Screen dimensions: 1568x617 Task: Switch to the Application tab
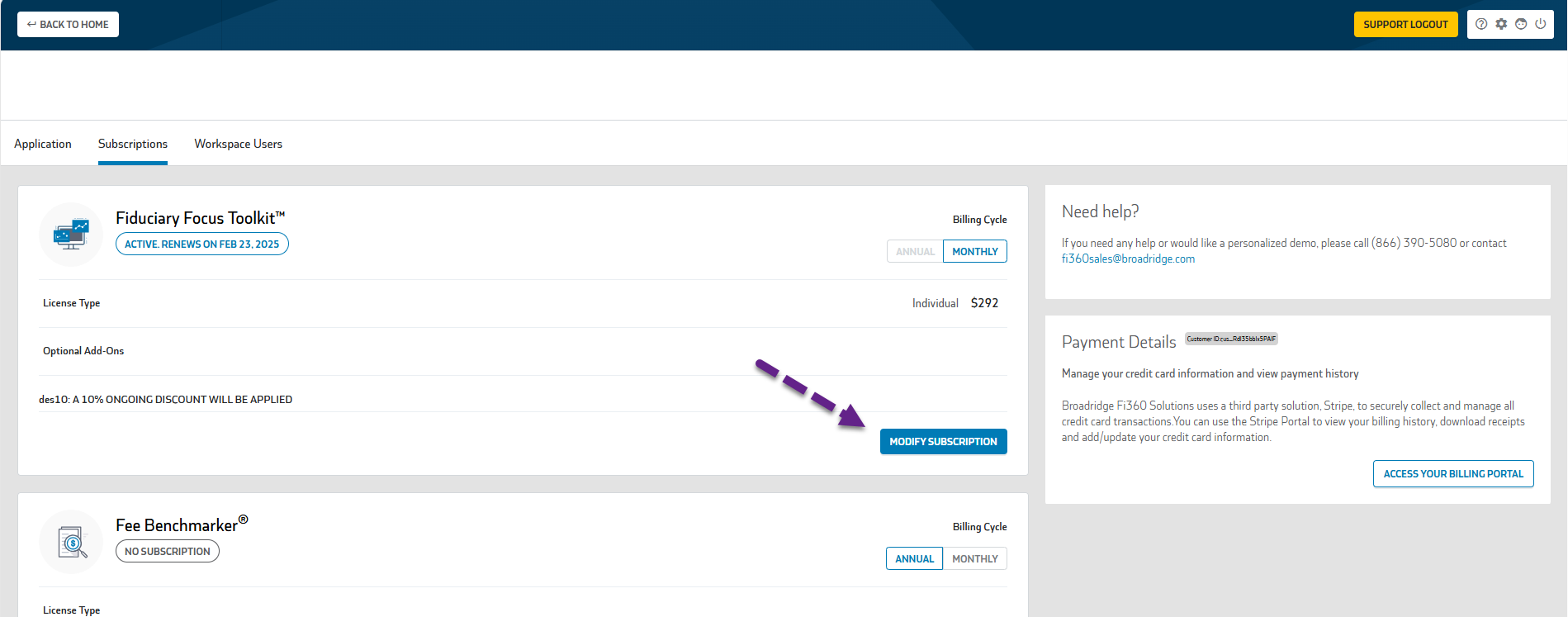(43, 144)
